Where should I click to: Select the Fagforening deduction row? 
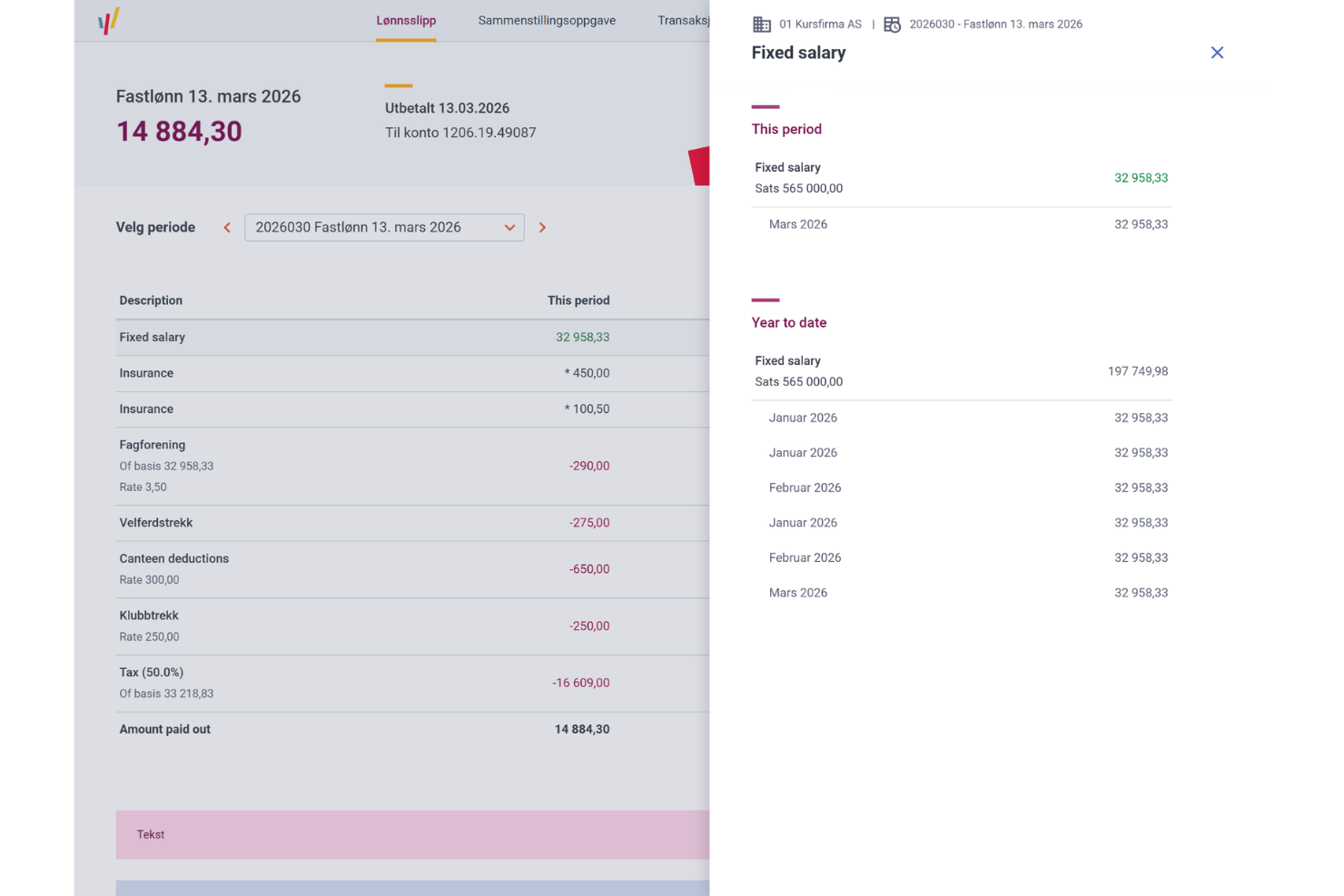pos(412,466)
